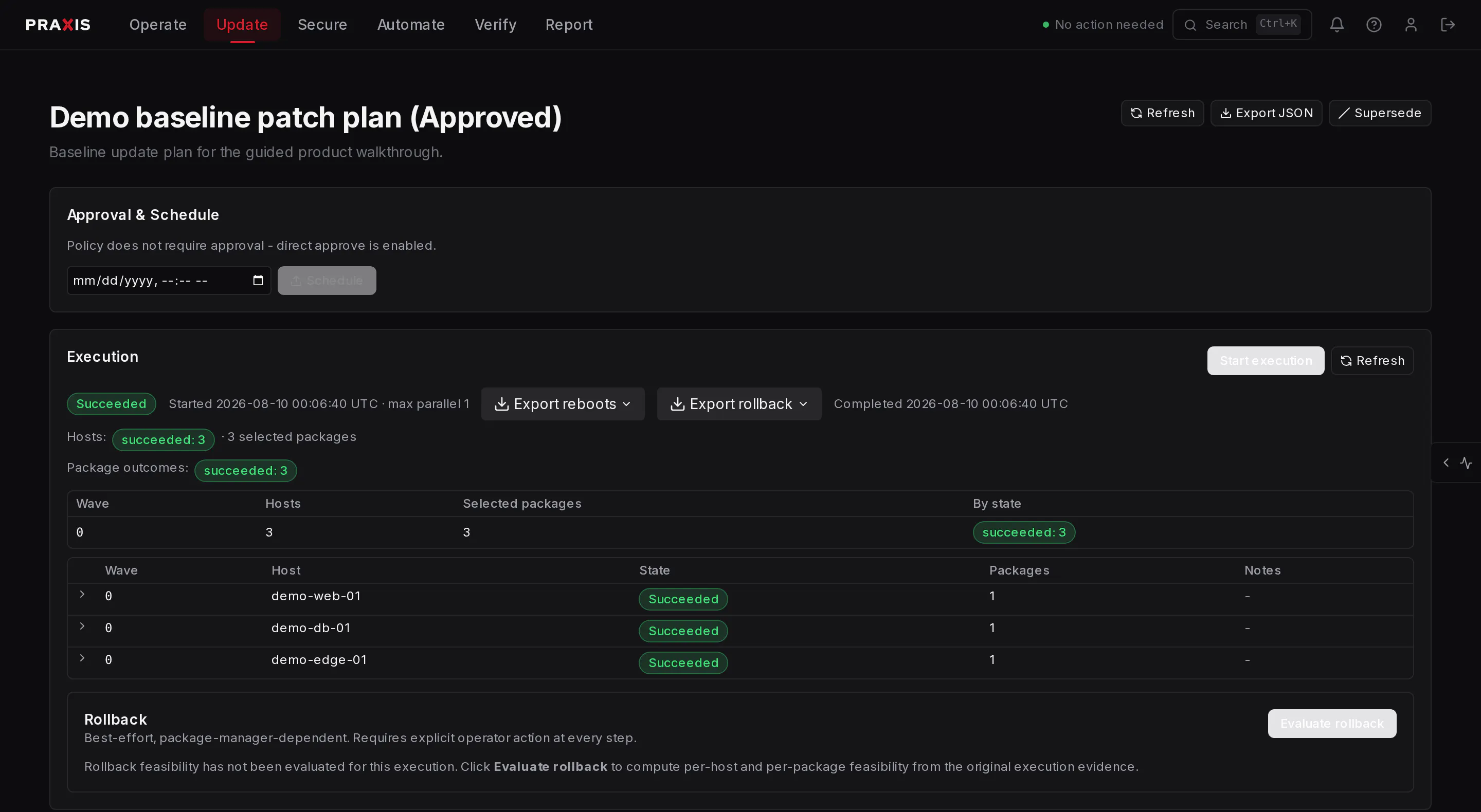Click the search magnifier icon
1481x812 pixels.
tap(1190, 25)
